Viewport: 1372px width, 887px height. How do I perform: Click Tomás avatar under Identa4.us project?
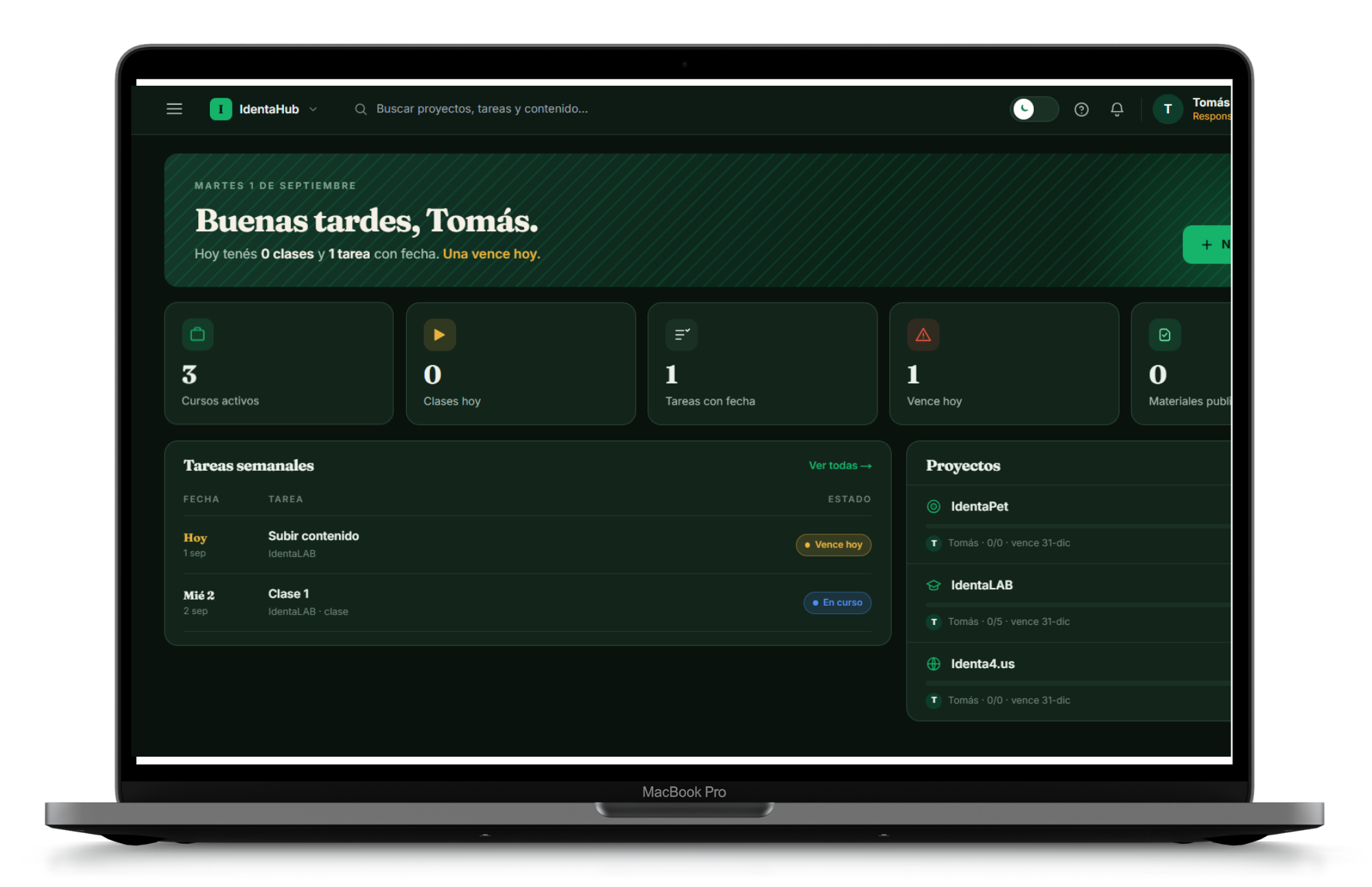(934, 700)
